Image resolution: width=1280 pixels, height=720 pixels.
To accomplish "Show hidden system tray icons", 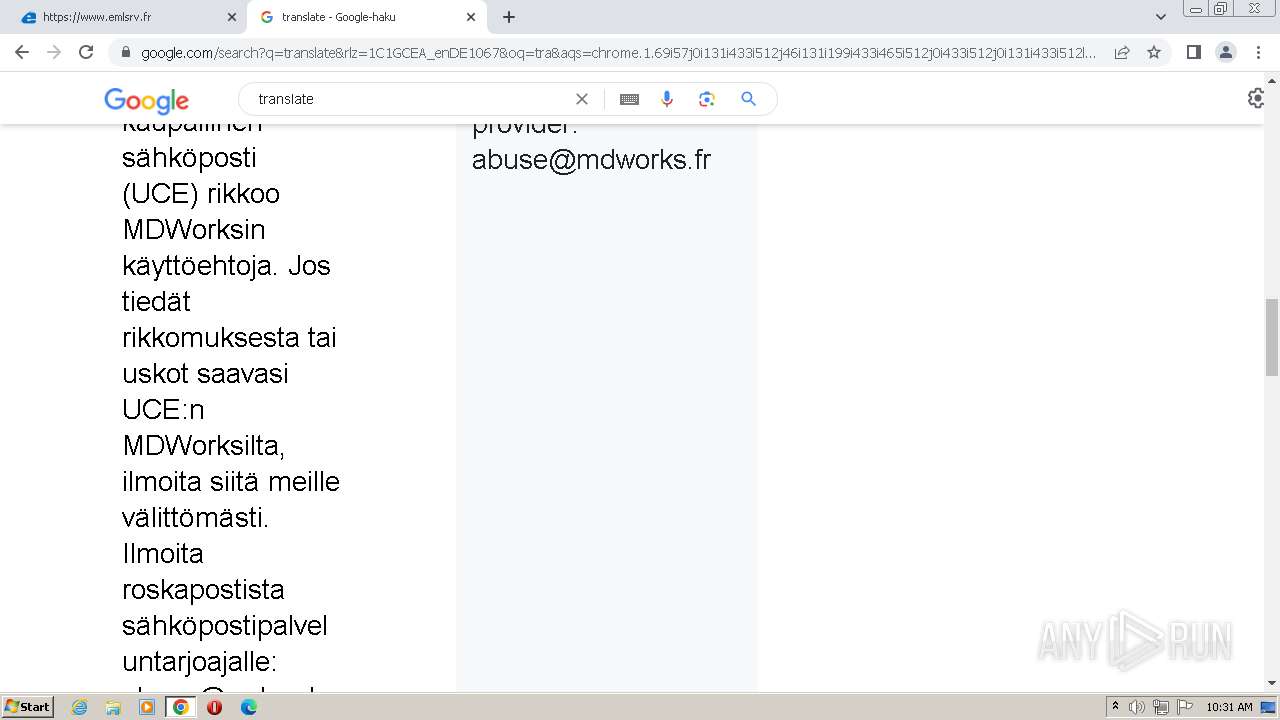I will [x=1115, y=707].
